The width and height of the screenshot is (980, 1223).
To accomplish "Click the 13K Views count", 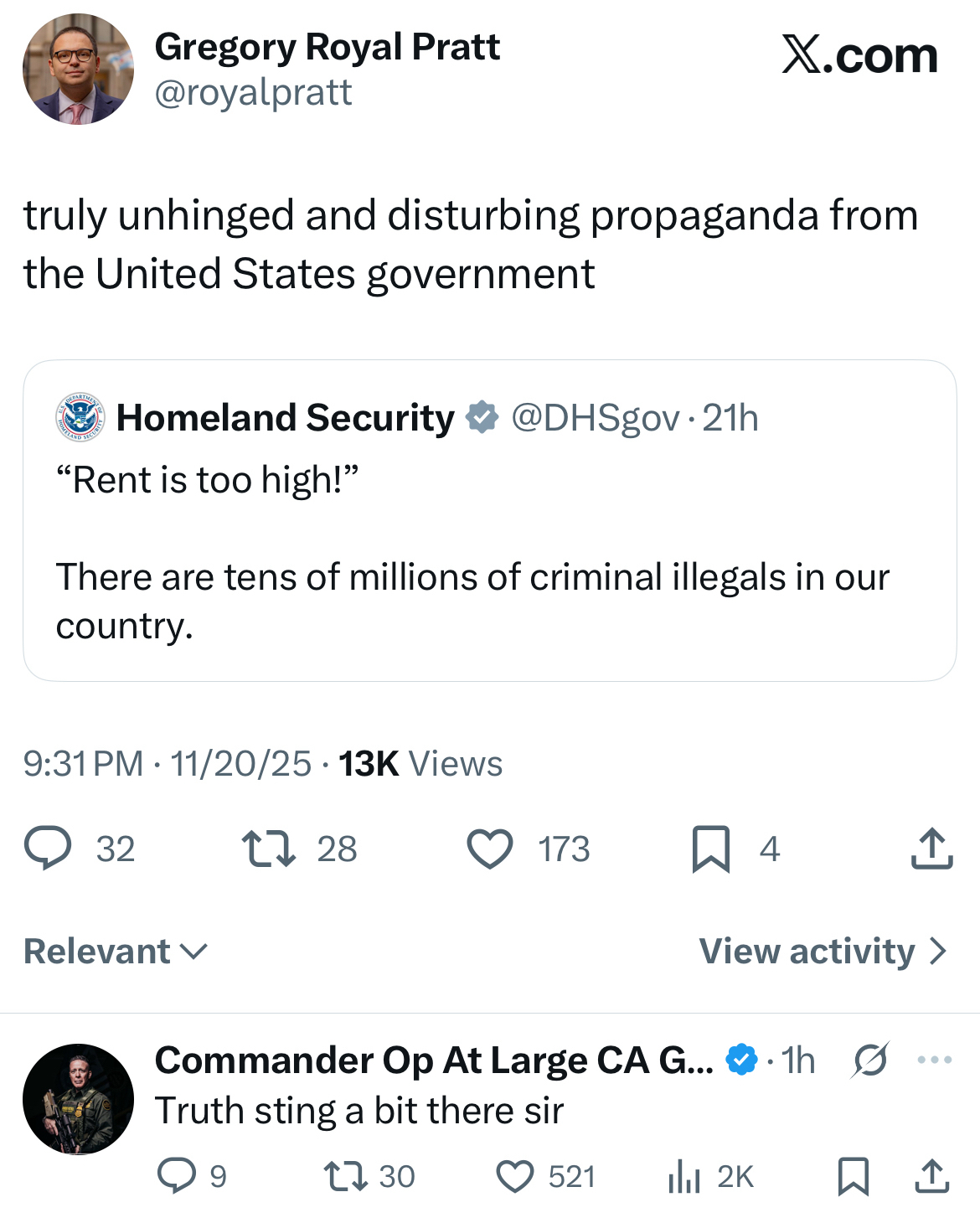I will tap(420, 764).
